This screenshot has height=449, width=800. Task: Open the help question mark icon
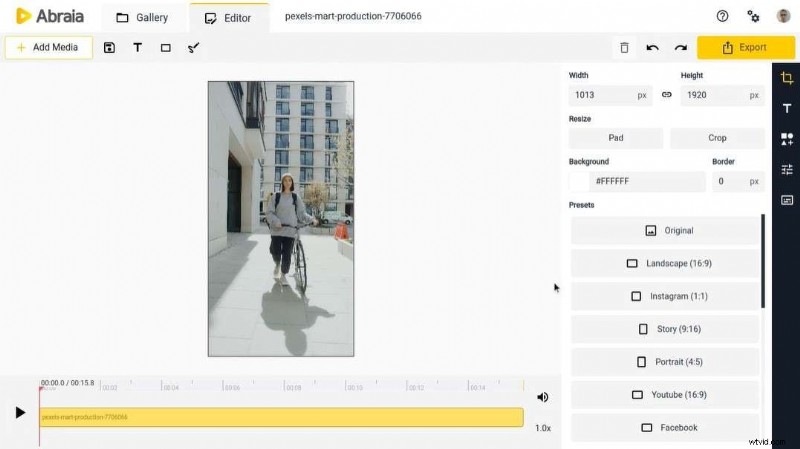point(722,16)
